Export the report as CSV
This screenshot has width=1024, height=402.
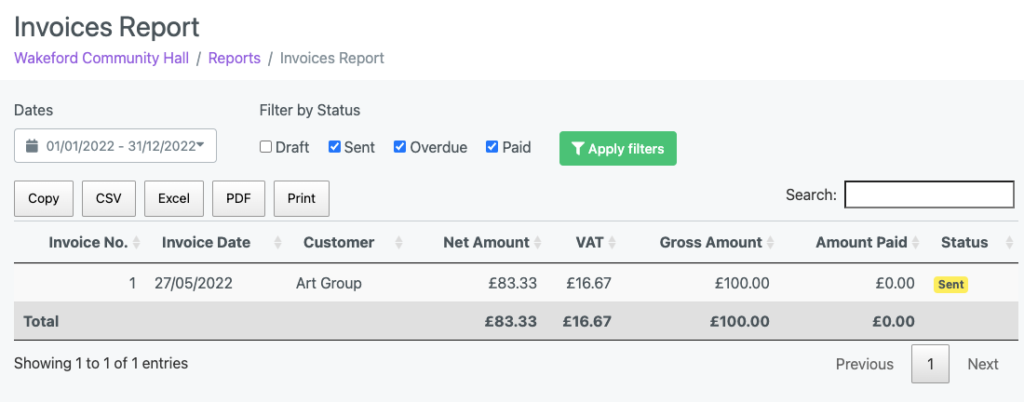coord(108,198)
